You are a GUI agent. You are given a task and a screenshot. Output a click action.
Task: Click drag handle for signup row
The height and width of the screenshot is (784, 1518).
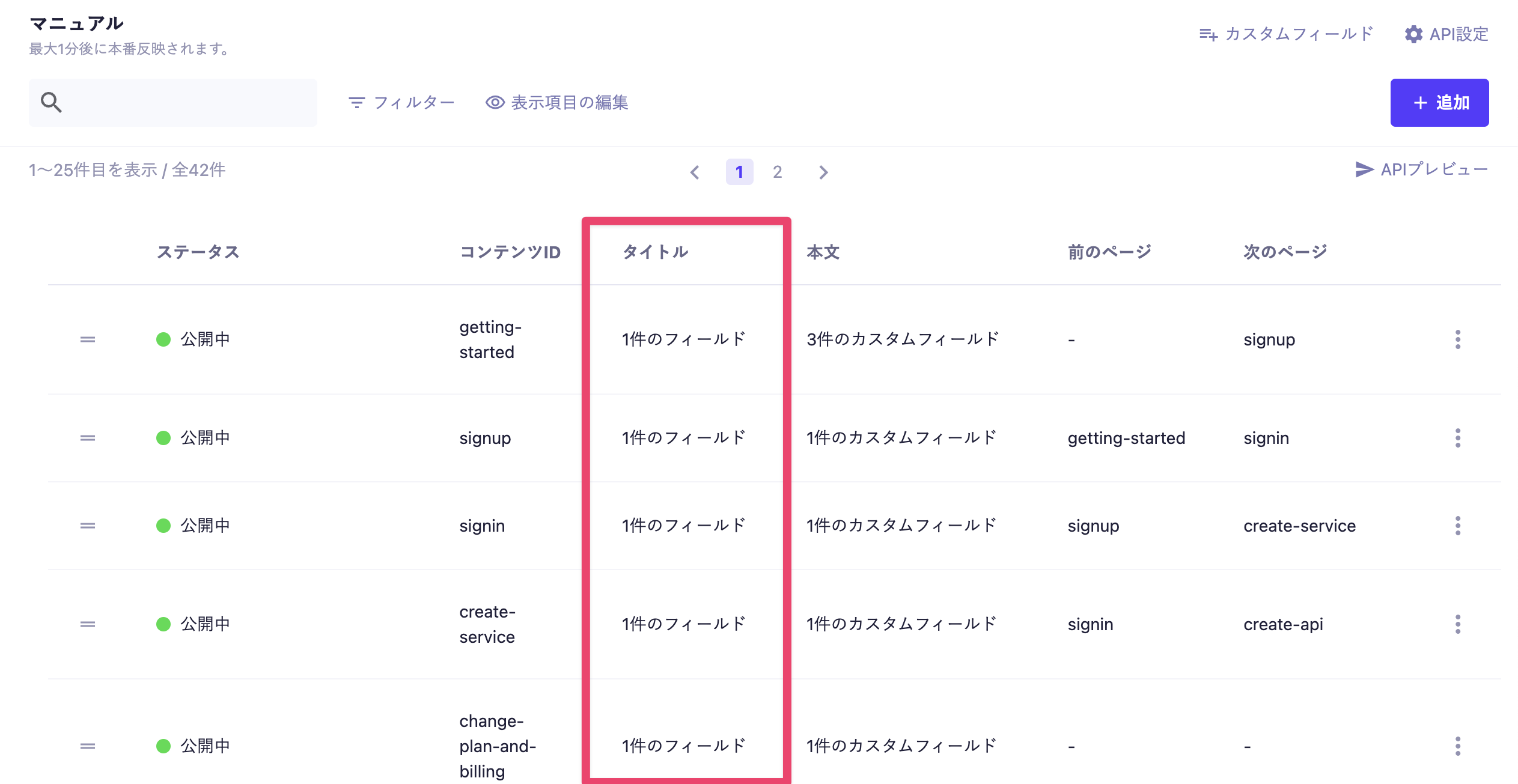(x=88, y=438)
